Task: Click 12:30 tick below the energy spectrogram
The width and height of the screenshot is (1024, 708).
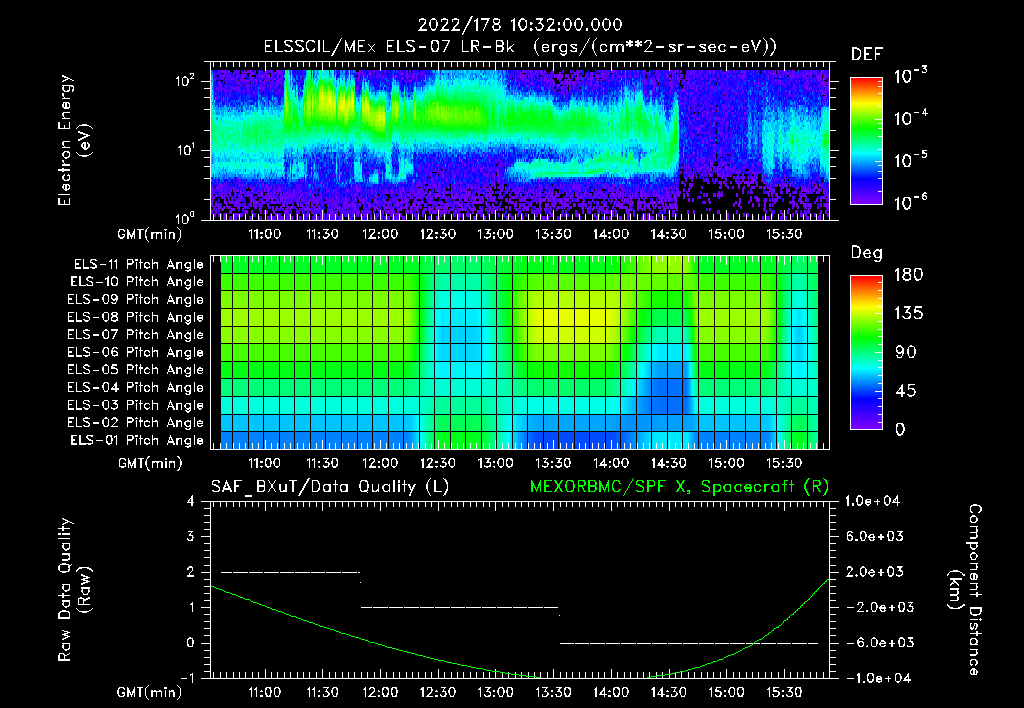Action: click(x=438, y=234)
